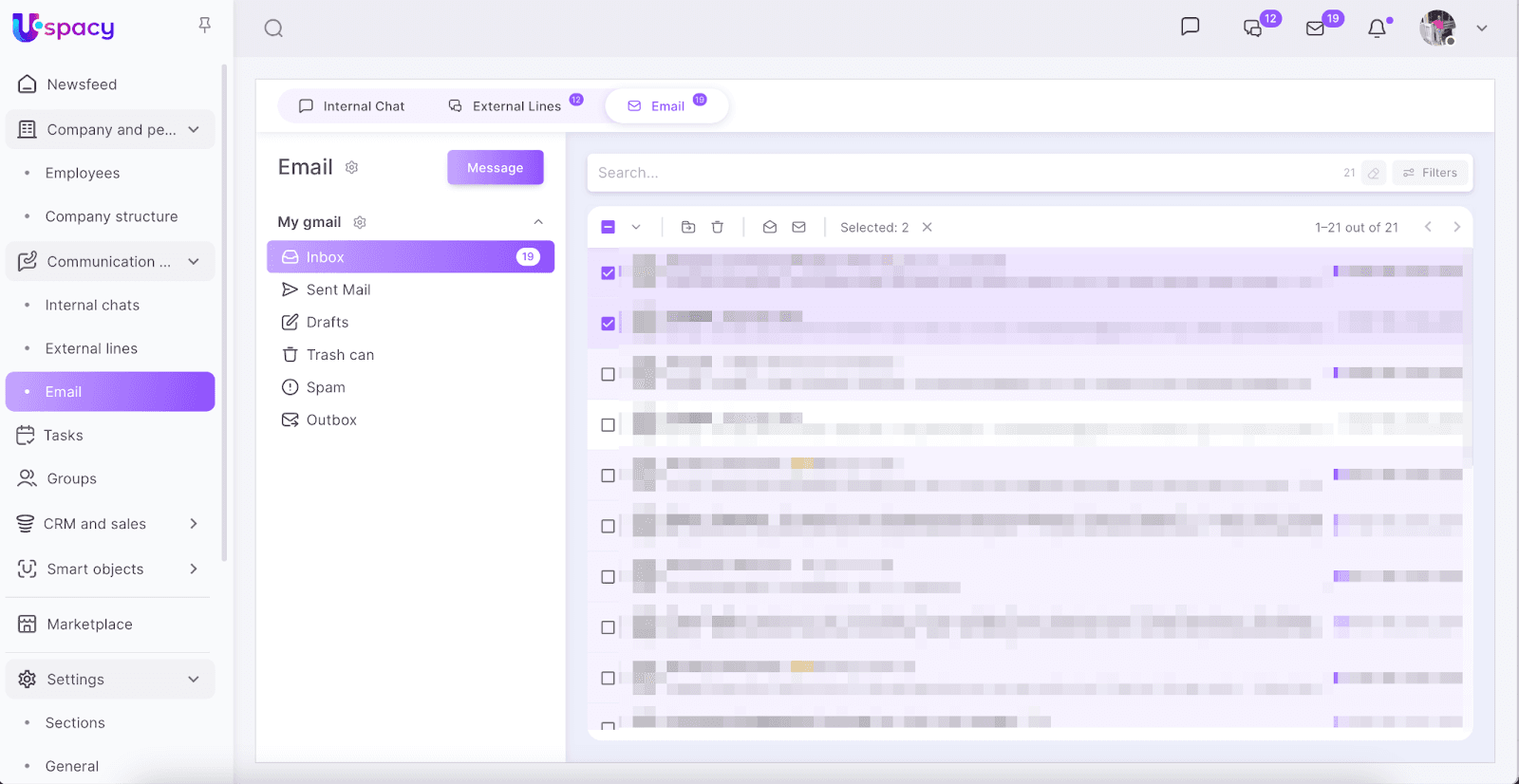The image size is (1519, 784).
Task: Switch to the Internal Chat tab
Action: coord(351,106)
